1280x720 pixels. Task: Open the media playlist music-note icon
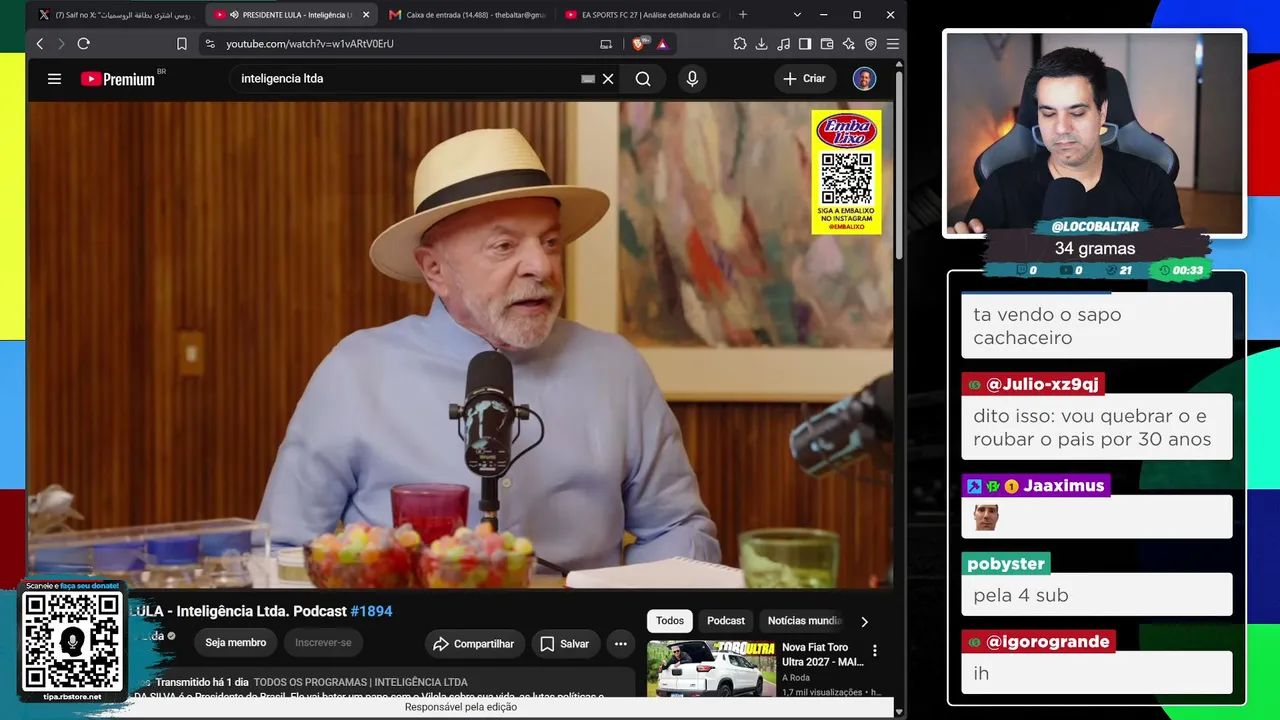[x=783, y=44]
